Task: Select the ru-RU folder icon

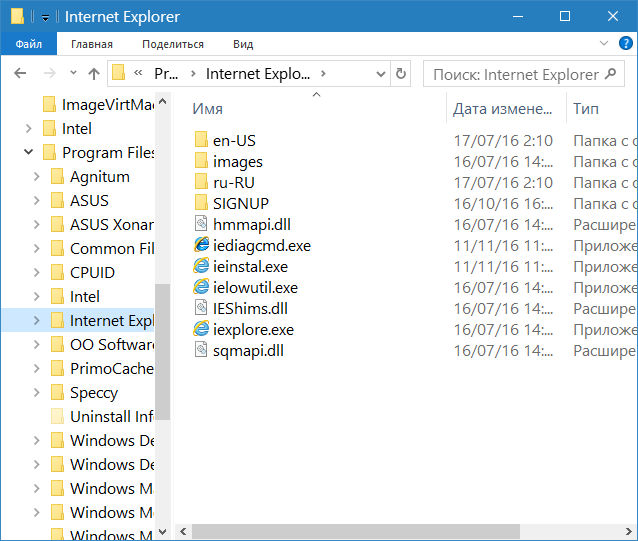Action: click(201, 182)
